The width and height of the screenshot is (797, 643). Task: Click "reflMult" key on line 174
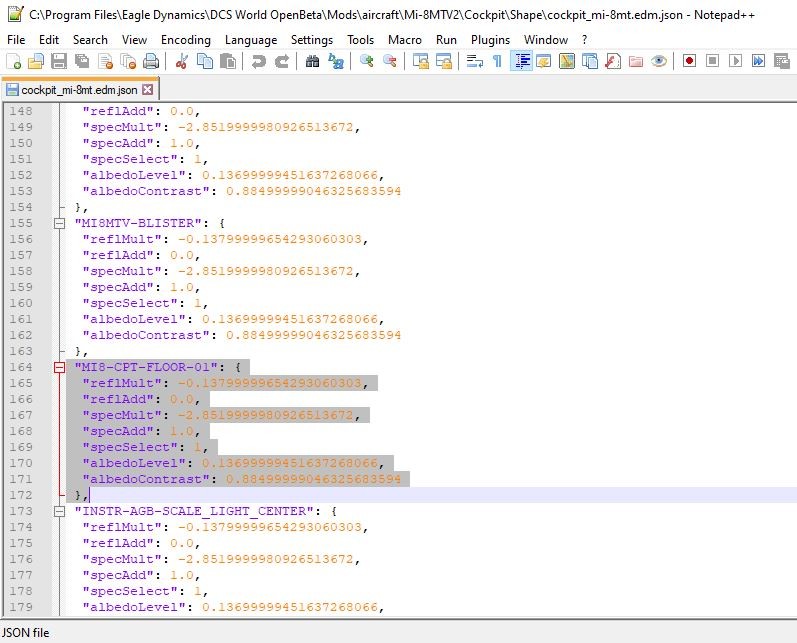[x=122, y=527]
